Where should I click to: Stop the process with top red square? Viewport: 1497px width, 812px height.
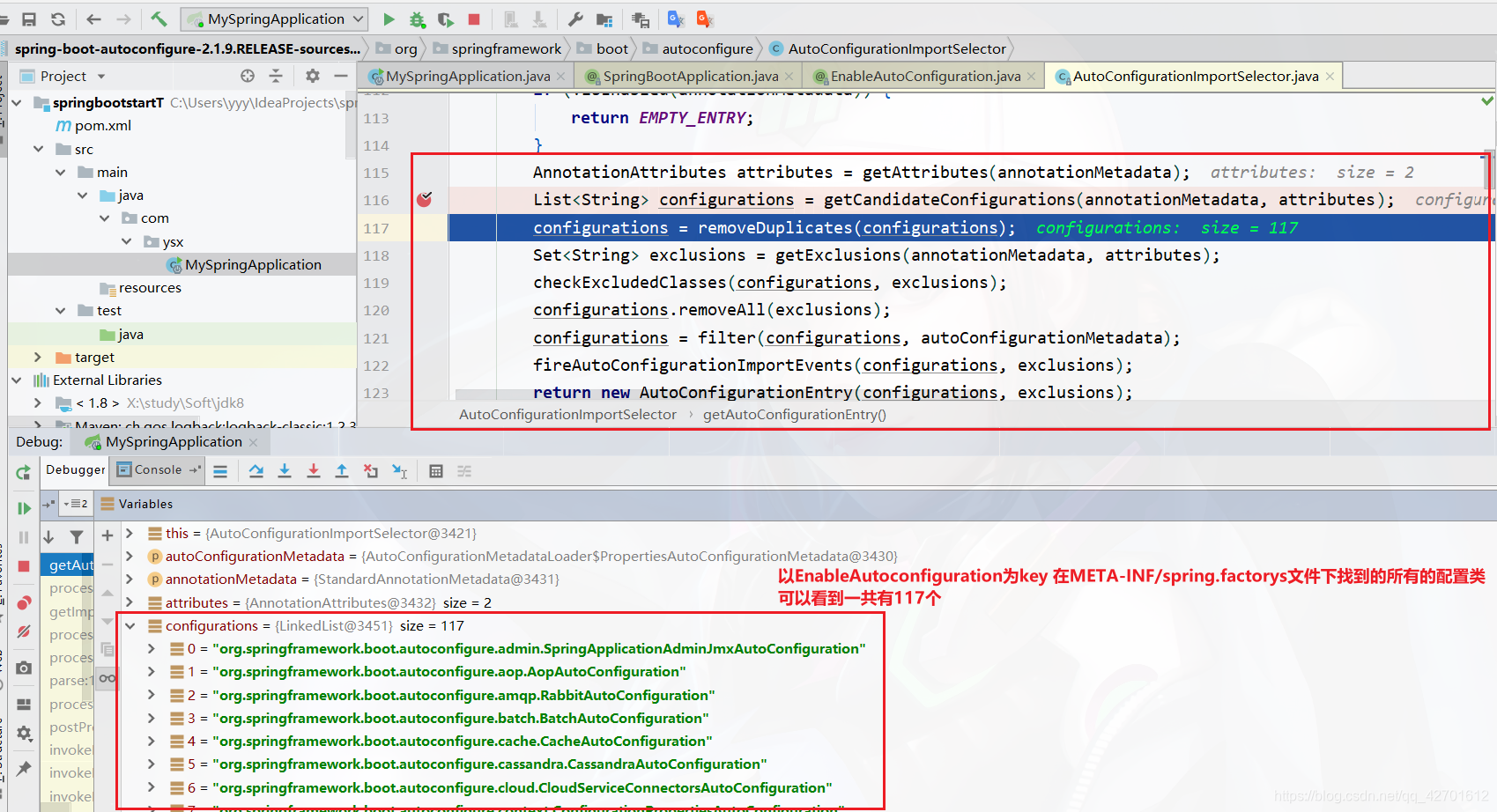pyautogui.click(x=474, y=18)
